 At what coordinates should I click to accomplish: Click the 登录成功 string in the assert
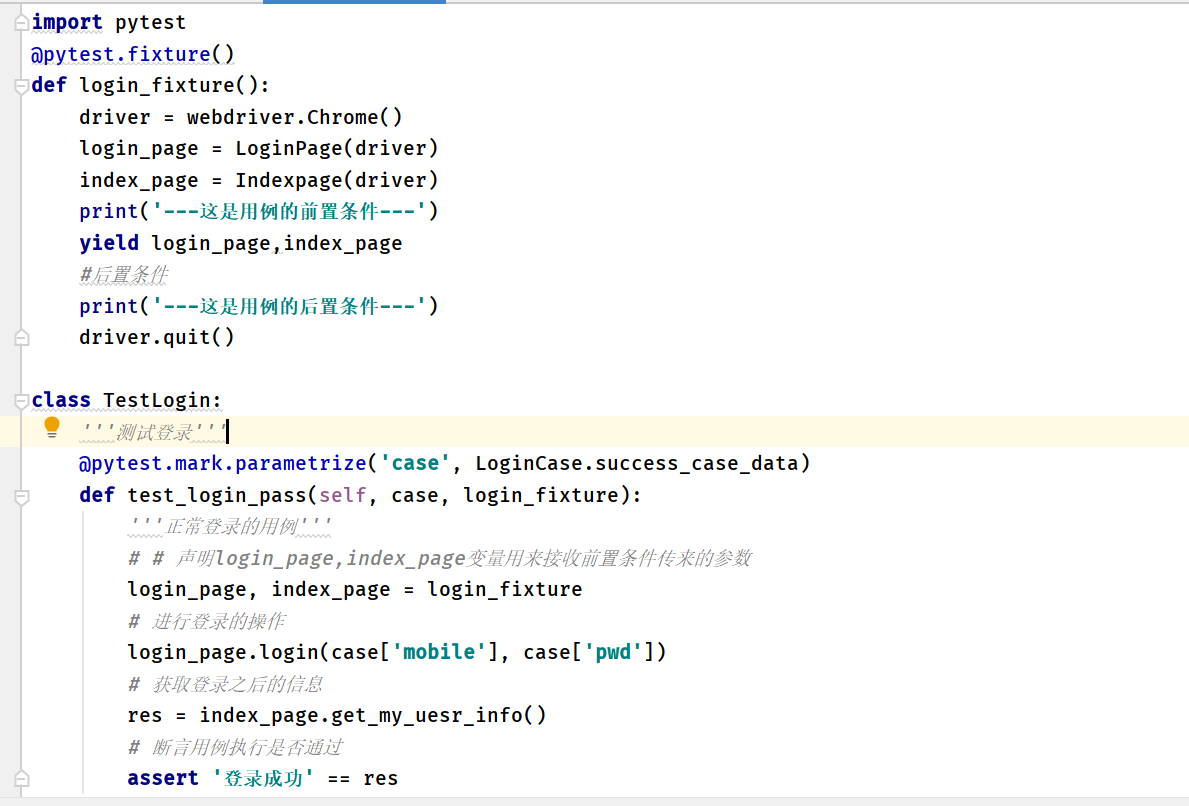pos(263,777)
